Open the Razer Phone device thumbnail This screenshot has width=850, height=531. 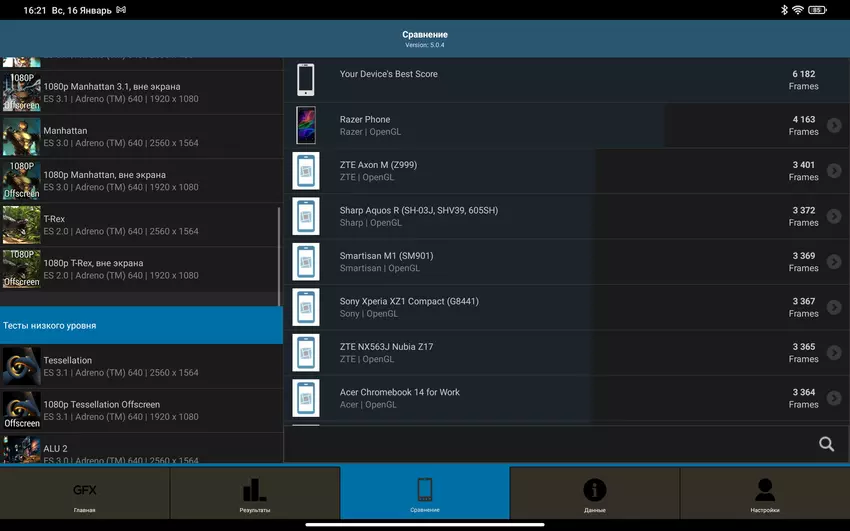click(x=306, y=125)
